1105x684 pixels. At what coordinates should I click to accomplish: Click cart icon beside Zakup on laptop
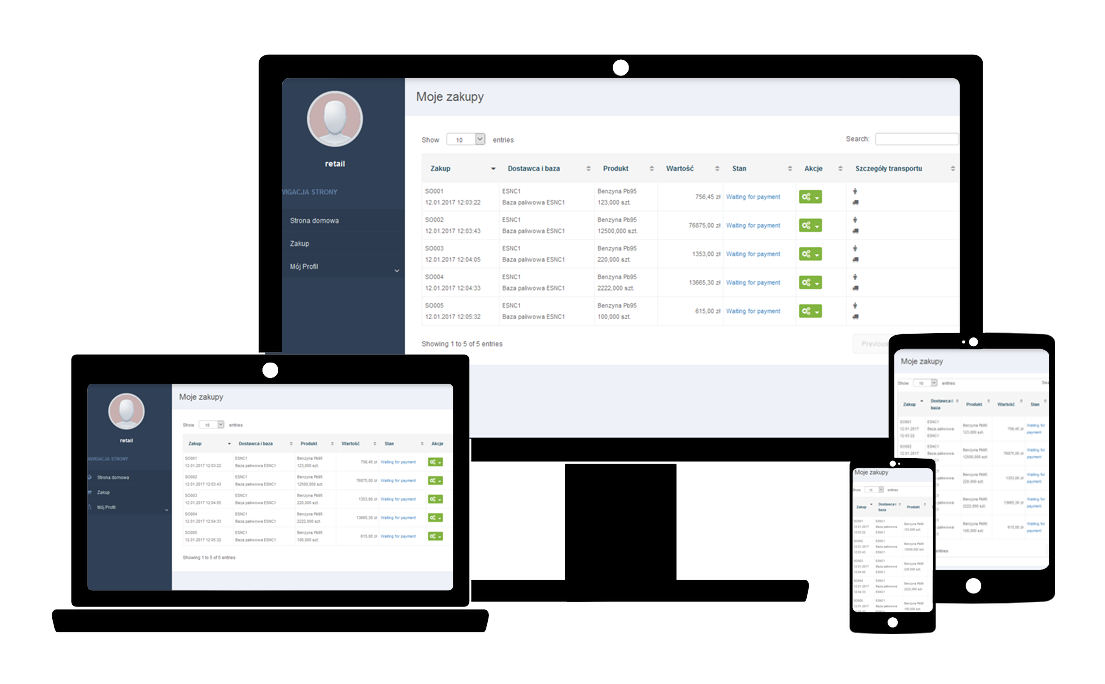click(x=90, y=492)
